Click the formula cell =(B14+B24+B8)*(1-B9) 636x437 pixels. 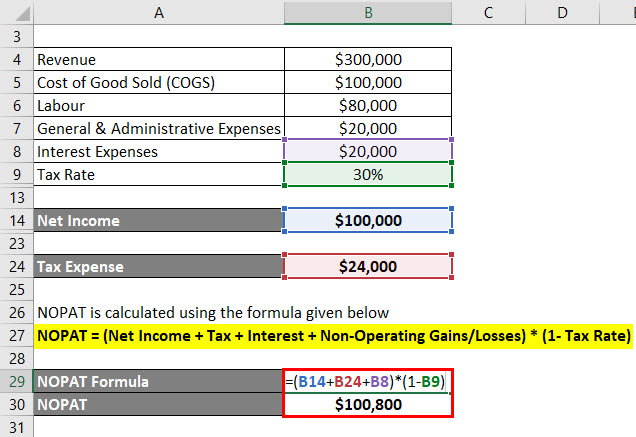click(368, 382)
